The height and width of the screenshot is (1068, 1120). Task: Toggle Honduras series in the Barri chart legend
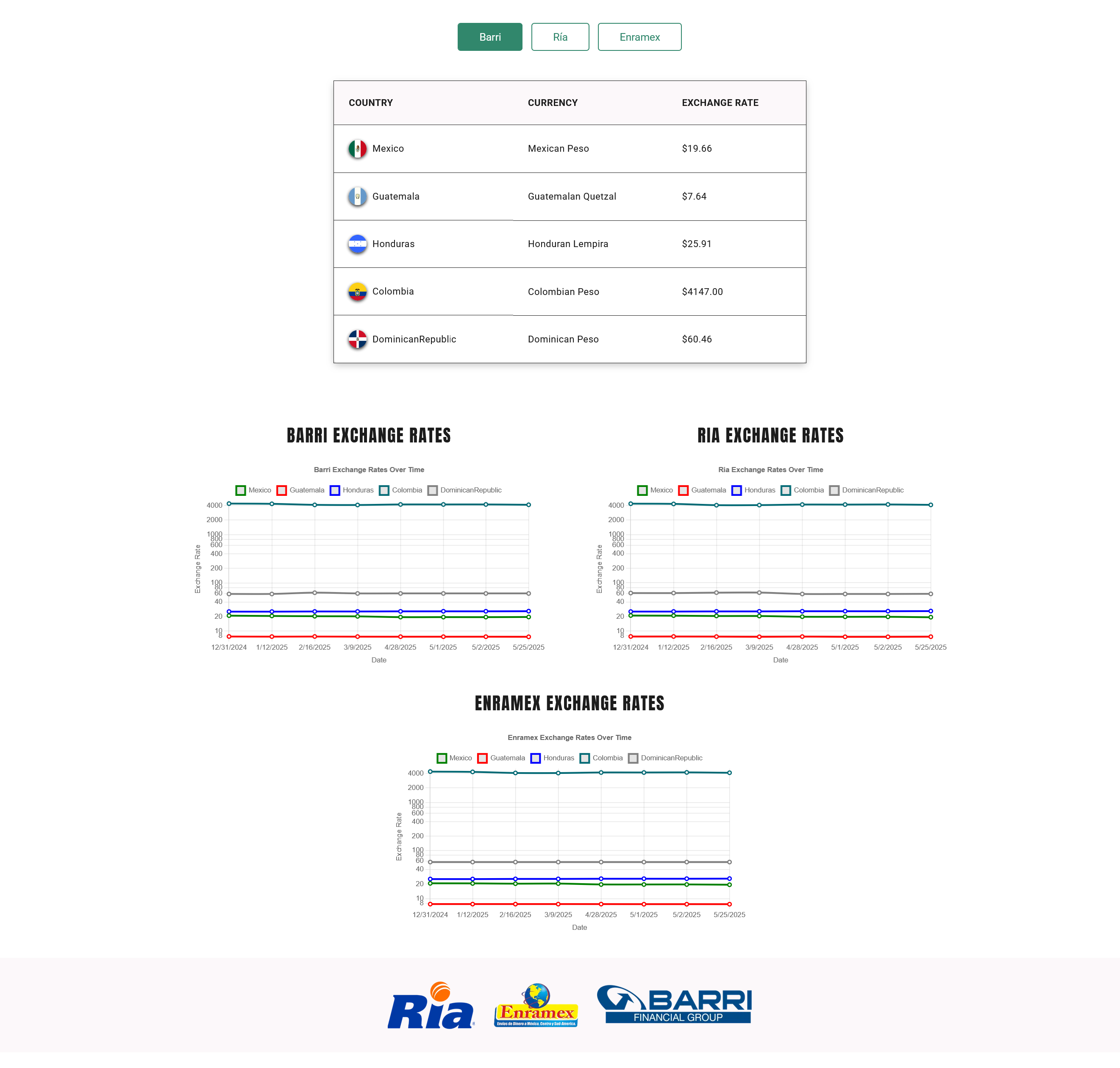pyautogui.click(x=352, y=490)
